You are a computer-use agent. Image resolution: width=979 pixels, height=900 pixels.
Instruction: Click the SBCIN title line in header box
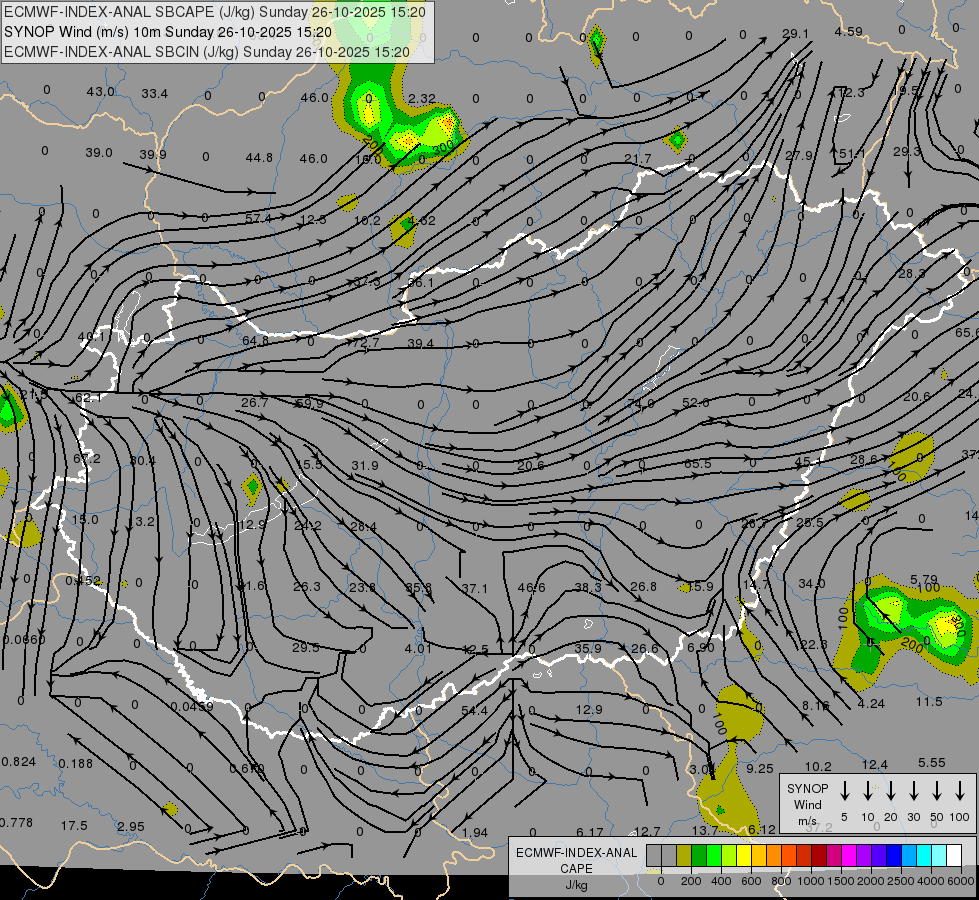[207, 52]
